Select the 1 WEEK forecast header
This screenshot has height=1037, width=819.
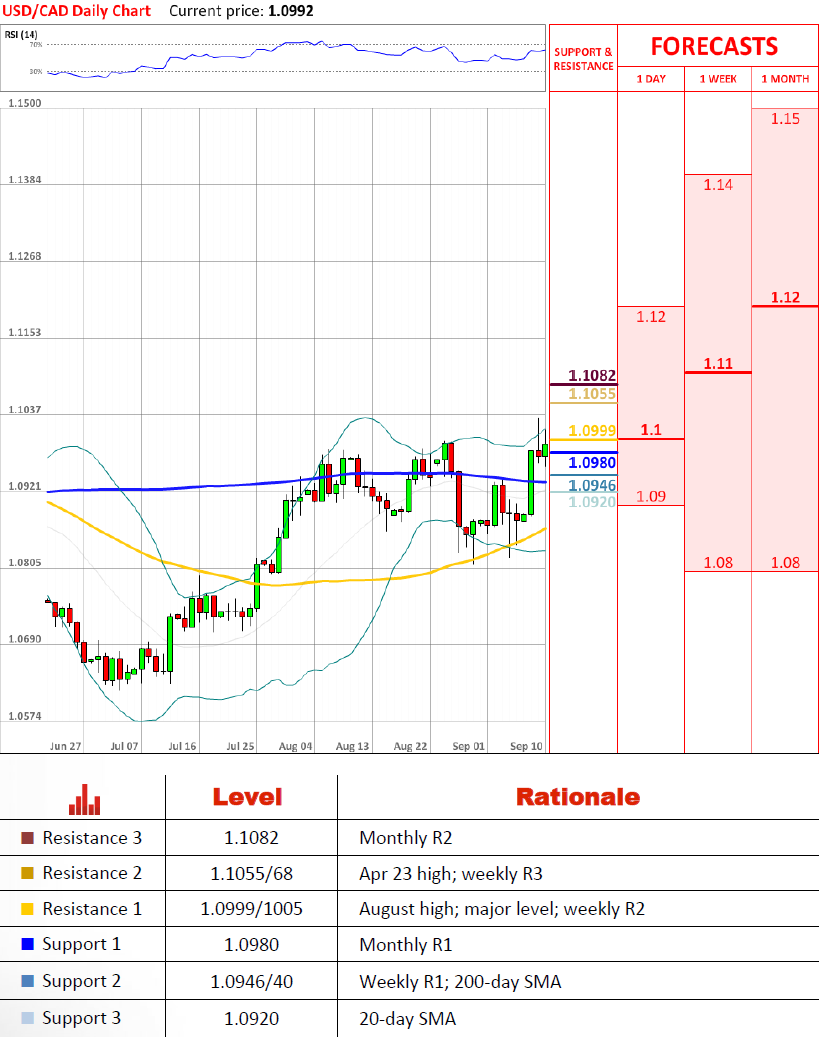click(x=718, y=79)
